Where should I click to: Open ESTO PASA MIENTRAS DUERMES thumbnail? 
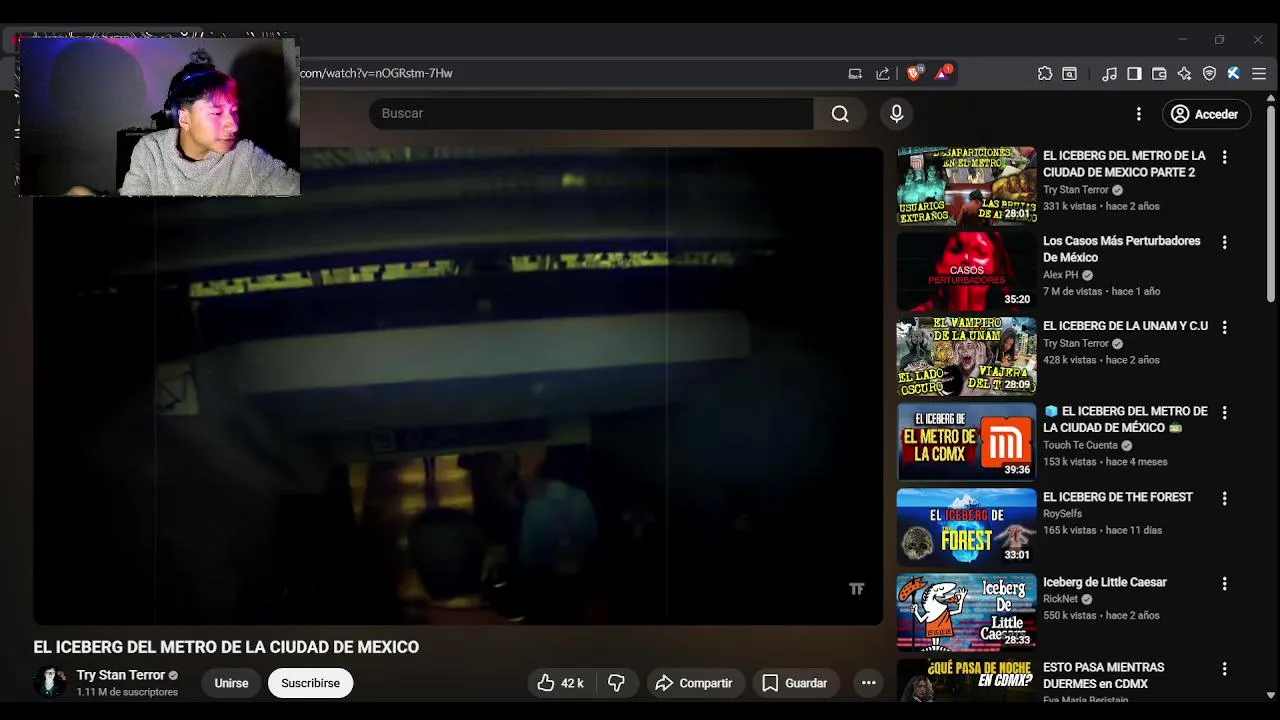pos(966,680)
